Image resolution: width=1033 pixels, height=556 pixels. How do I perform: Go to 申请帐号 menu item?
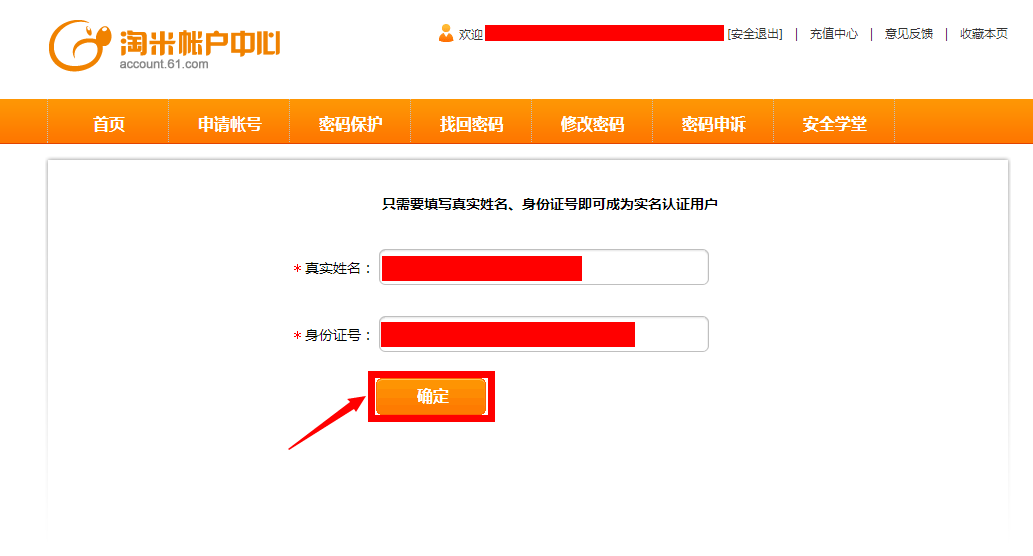[229, 123]
